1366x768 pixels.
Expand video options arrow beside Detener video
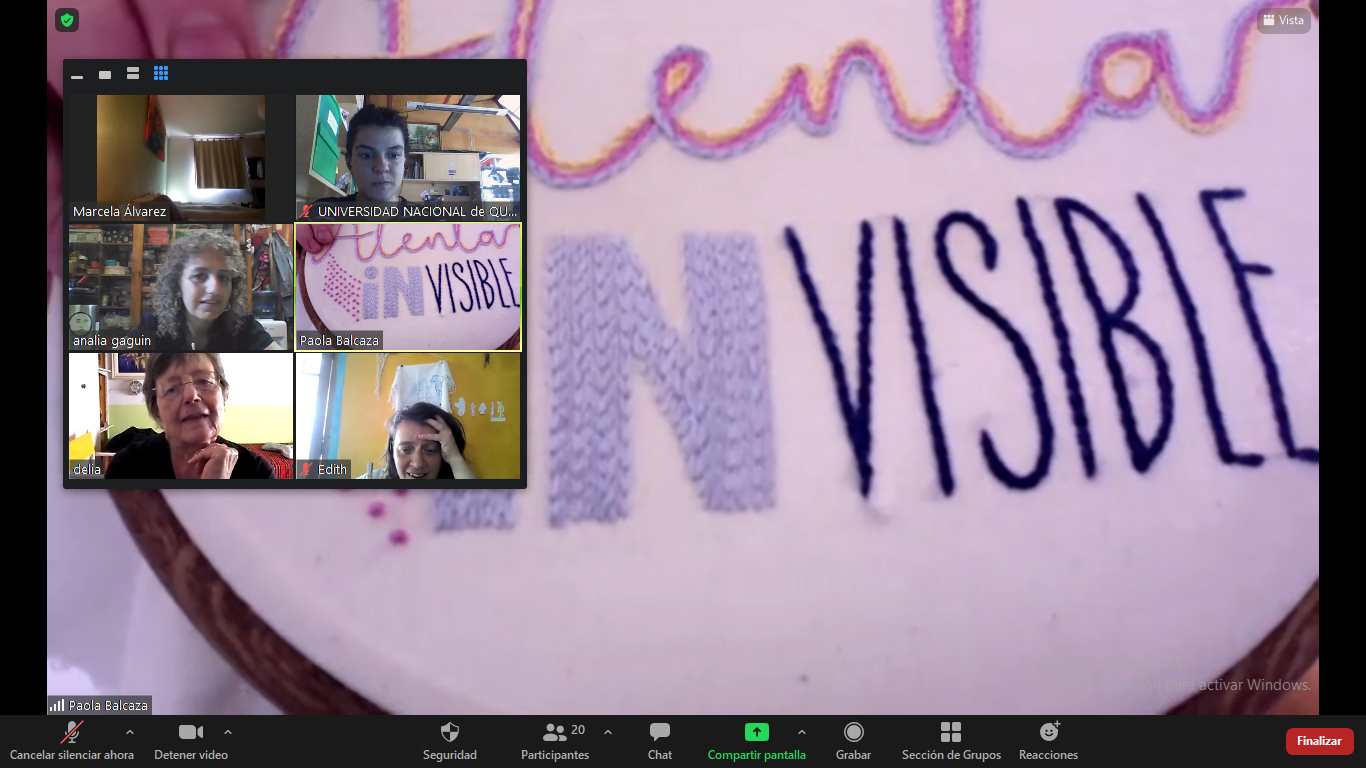228,732
